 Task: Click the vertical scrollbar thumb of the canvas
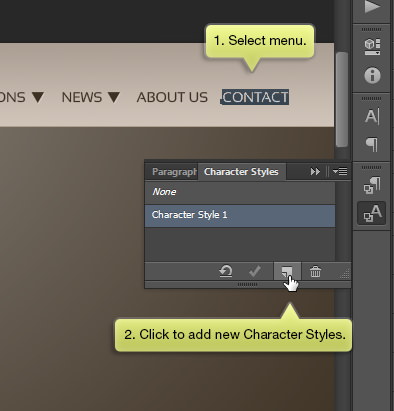click(x=342, y=99)
